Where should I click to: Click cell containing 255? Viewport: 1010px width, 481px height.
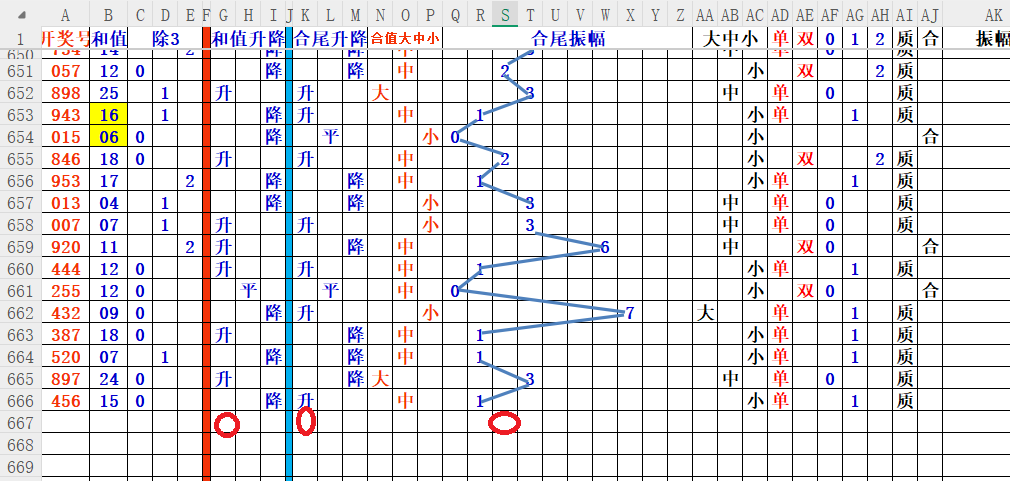(x=66, y=290)
